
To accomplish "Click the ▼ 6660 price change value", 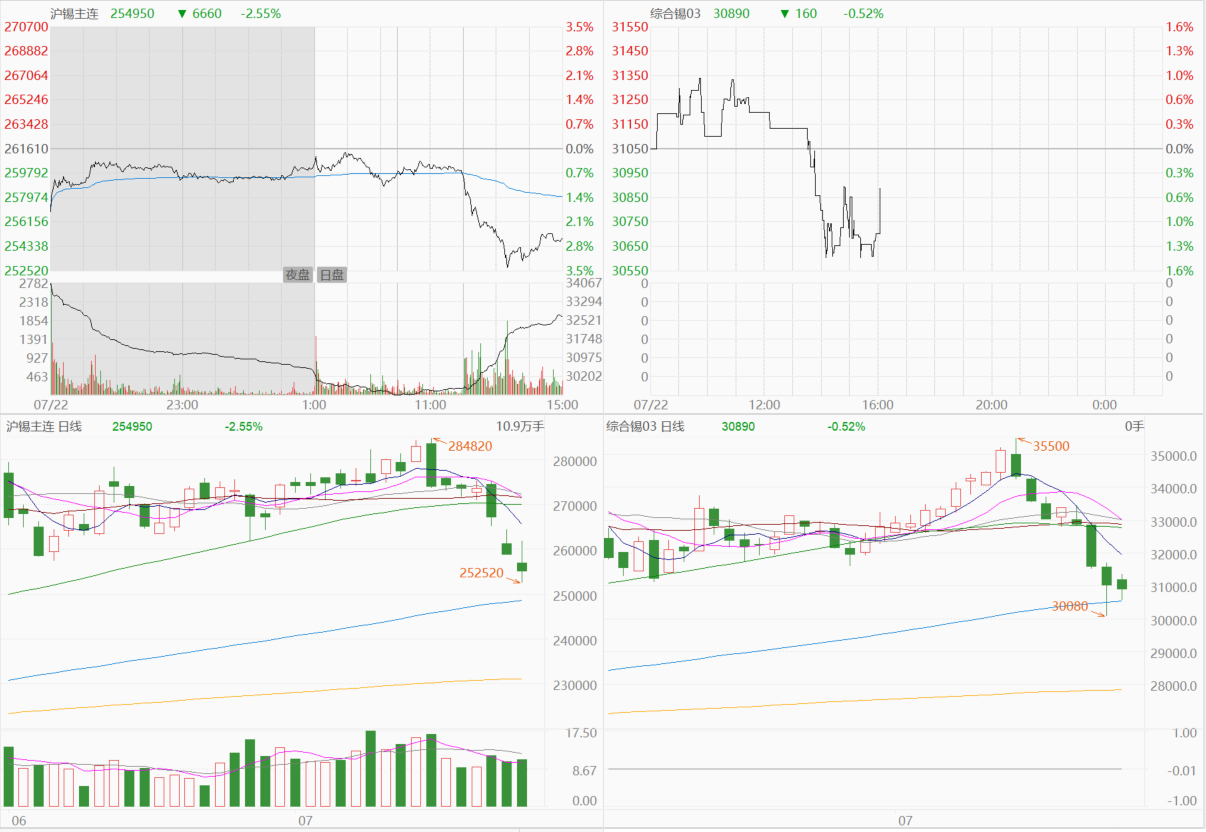I will [199, 14].
